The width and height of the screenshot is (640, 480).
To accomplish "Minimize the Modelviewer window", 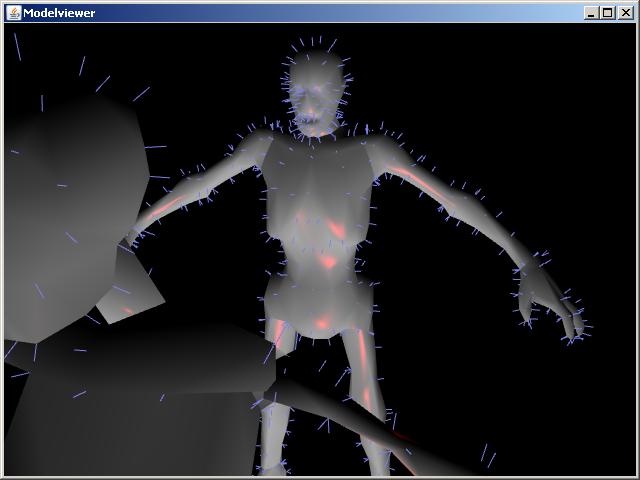I will tap(591, 13).
